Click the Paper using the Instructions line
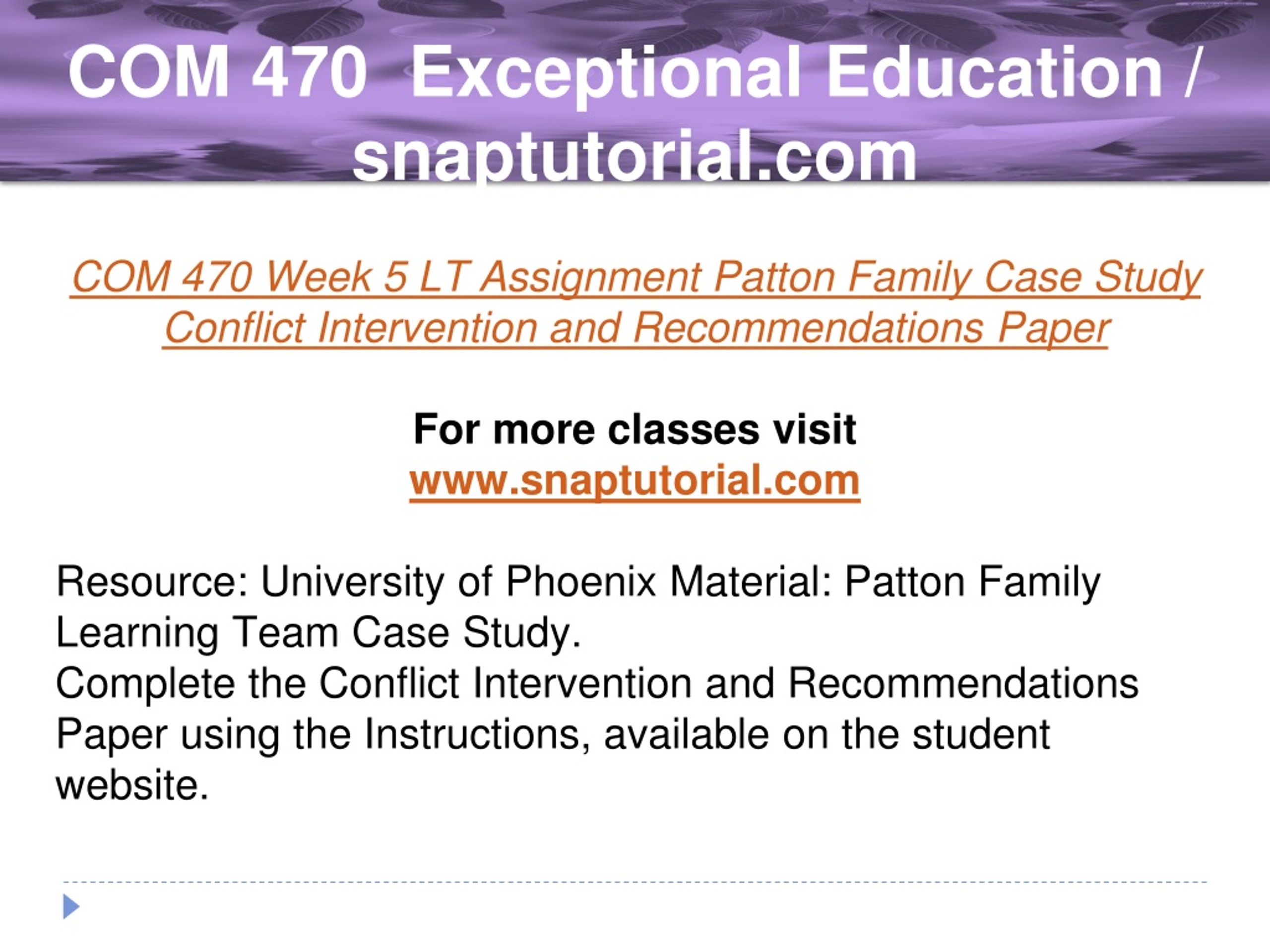Image resolution: width=1270 pixels, height=952 pixels. (x=552, y=735)
